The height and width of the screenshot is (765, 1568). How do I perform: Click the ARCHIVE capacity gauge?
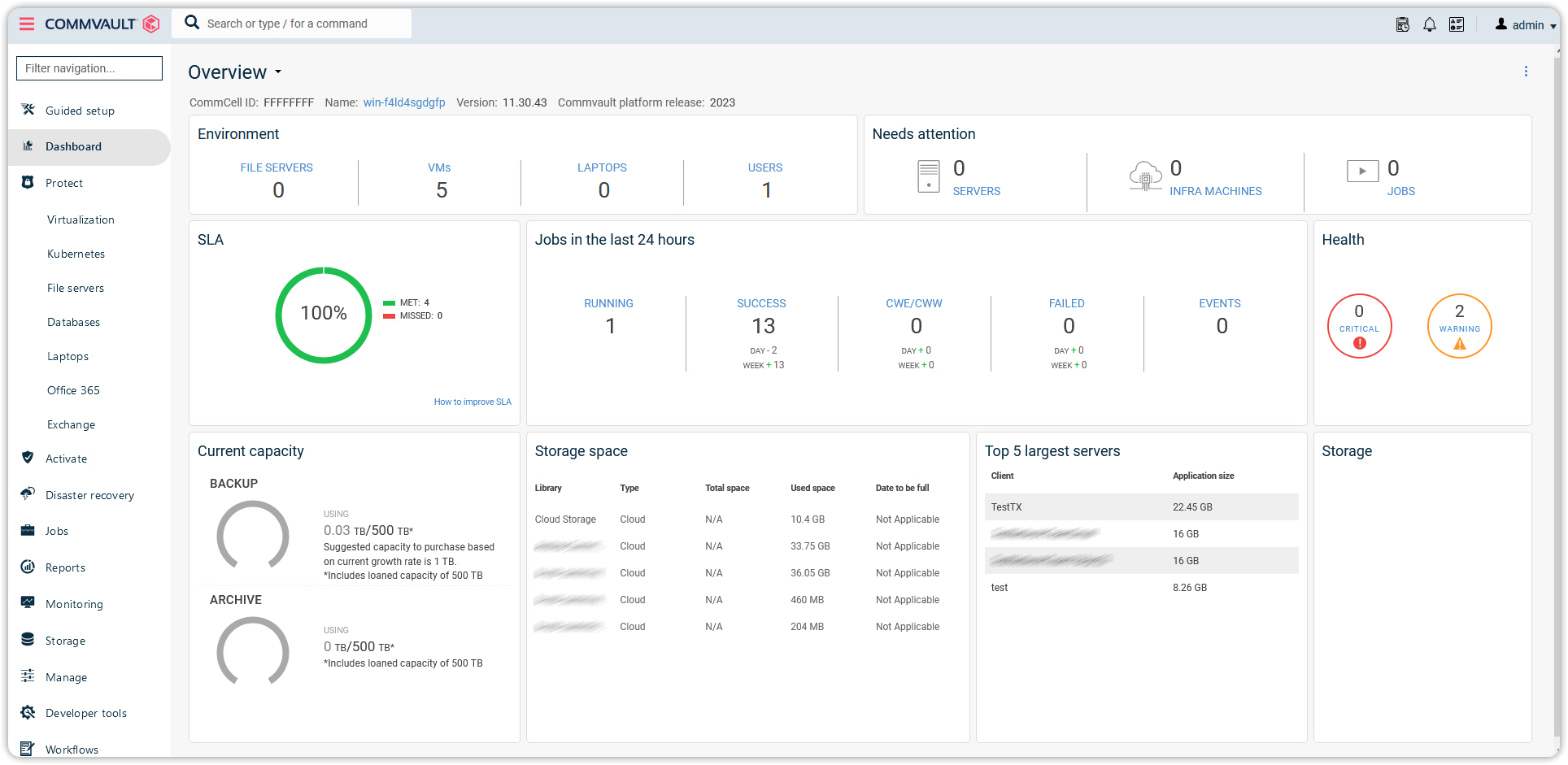(x=253, y=652)
